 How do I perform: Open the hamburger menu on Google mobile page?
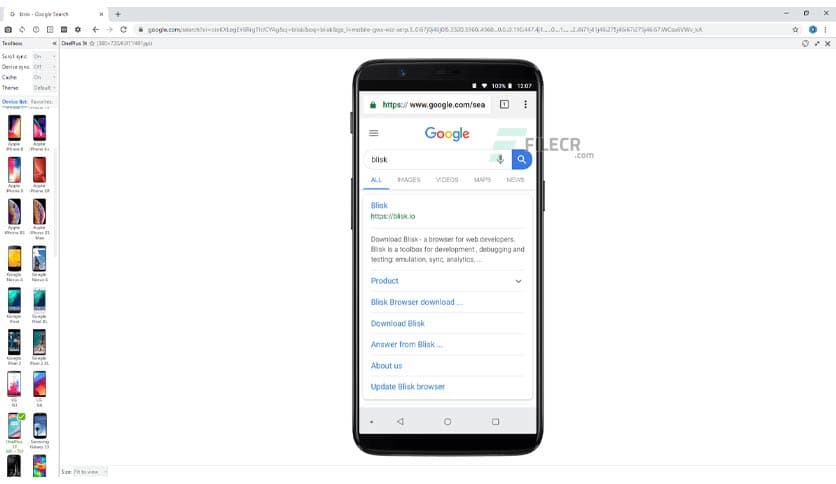point(374,133)
